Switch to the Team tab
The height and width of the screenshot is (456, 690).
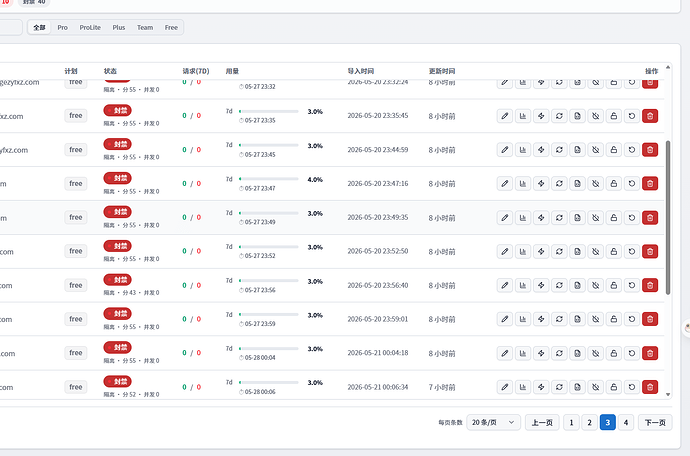(145, 27)
